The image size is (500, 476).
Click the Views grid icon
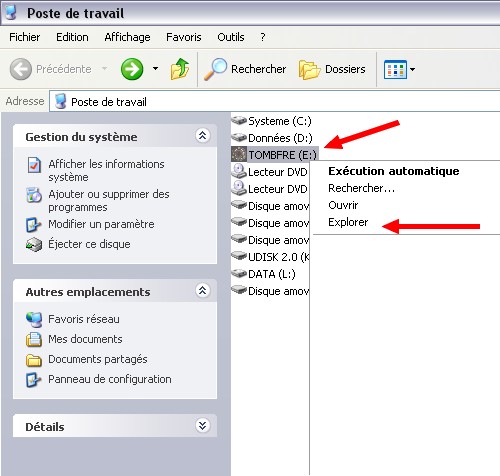click(395, 69)
